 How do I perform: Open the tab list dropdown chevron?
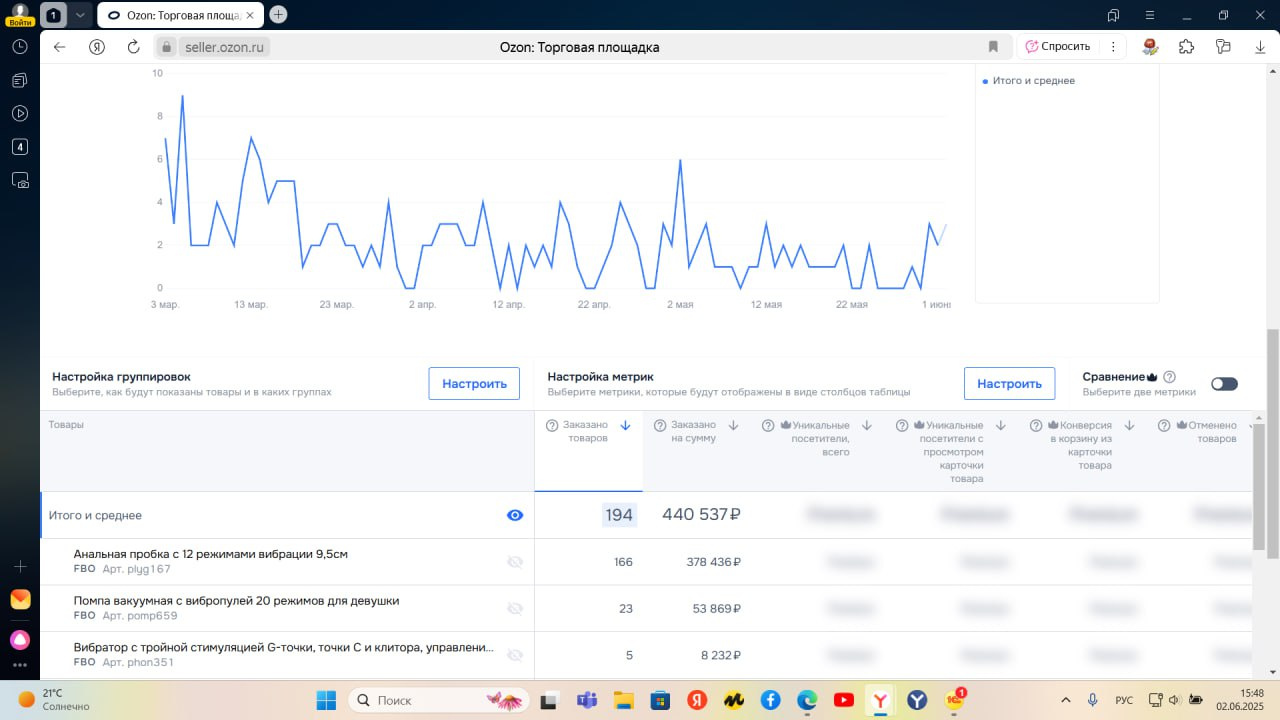80,15
